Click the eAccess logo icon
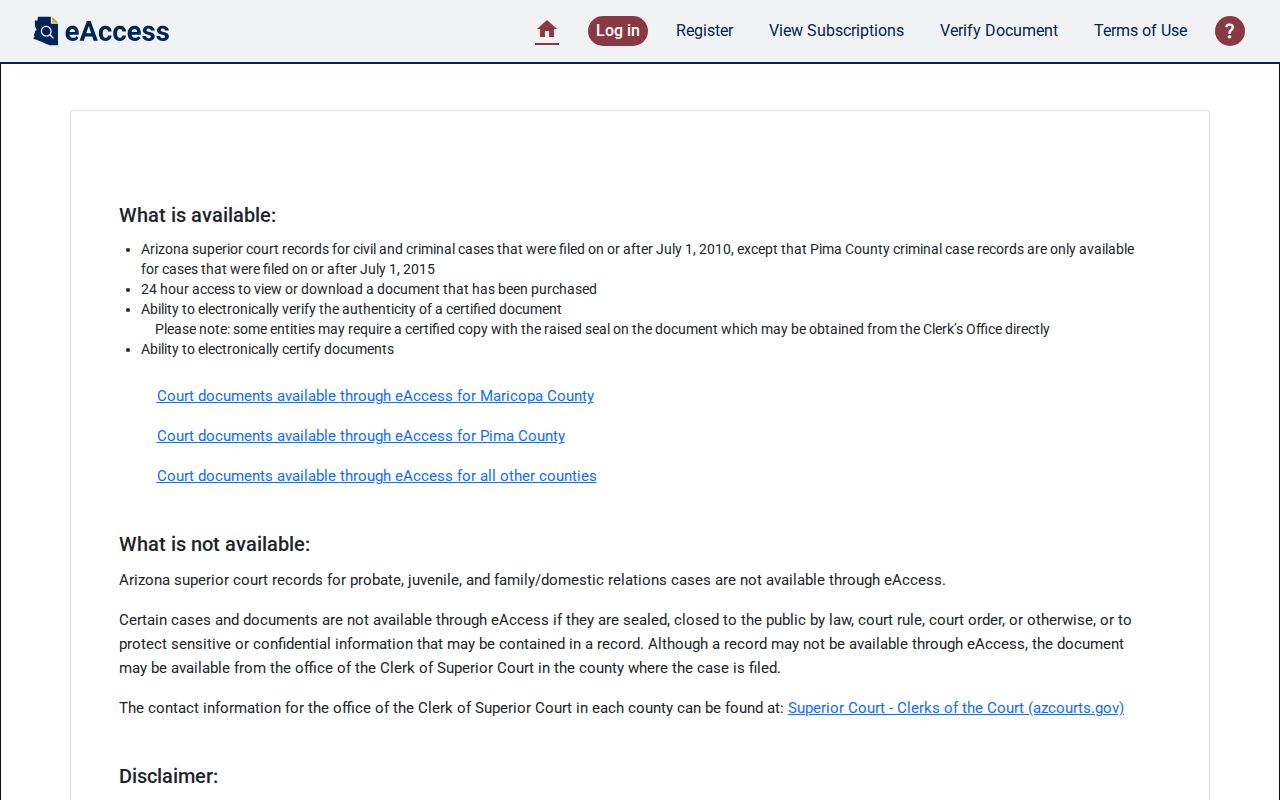The image size is (1280, 800). [x=46, y=31]
